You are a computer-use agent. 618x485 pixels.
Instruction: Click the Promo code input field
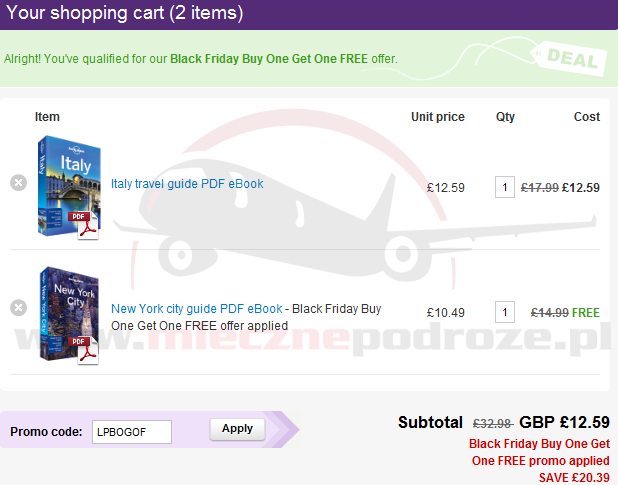tap(131, 432)
